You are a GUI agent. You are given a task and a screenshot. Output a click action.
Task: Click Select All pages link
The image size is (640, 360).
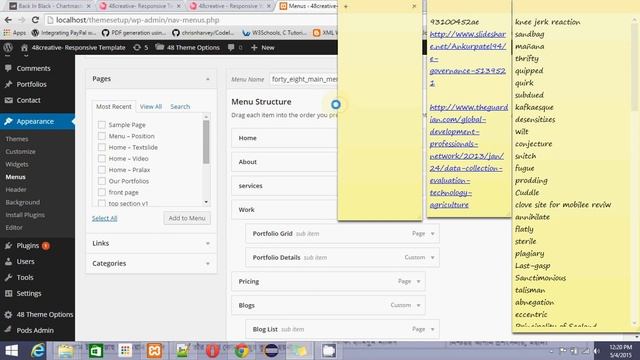click(104, 218)
